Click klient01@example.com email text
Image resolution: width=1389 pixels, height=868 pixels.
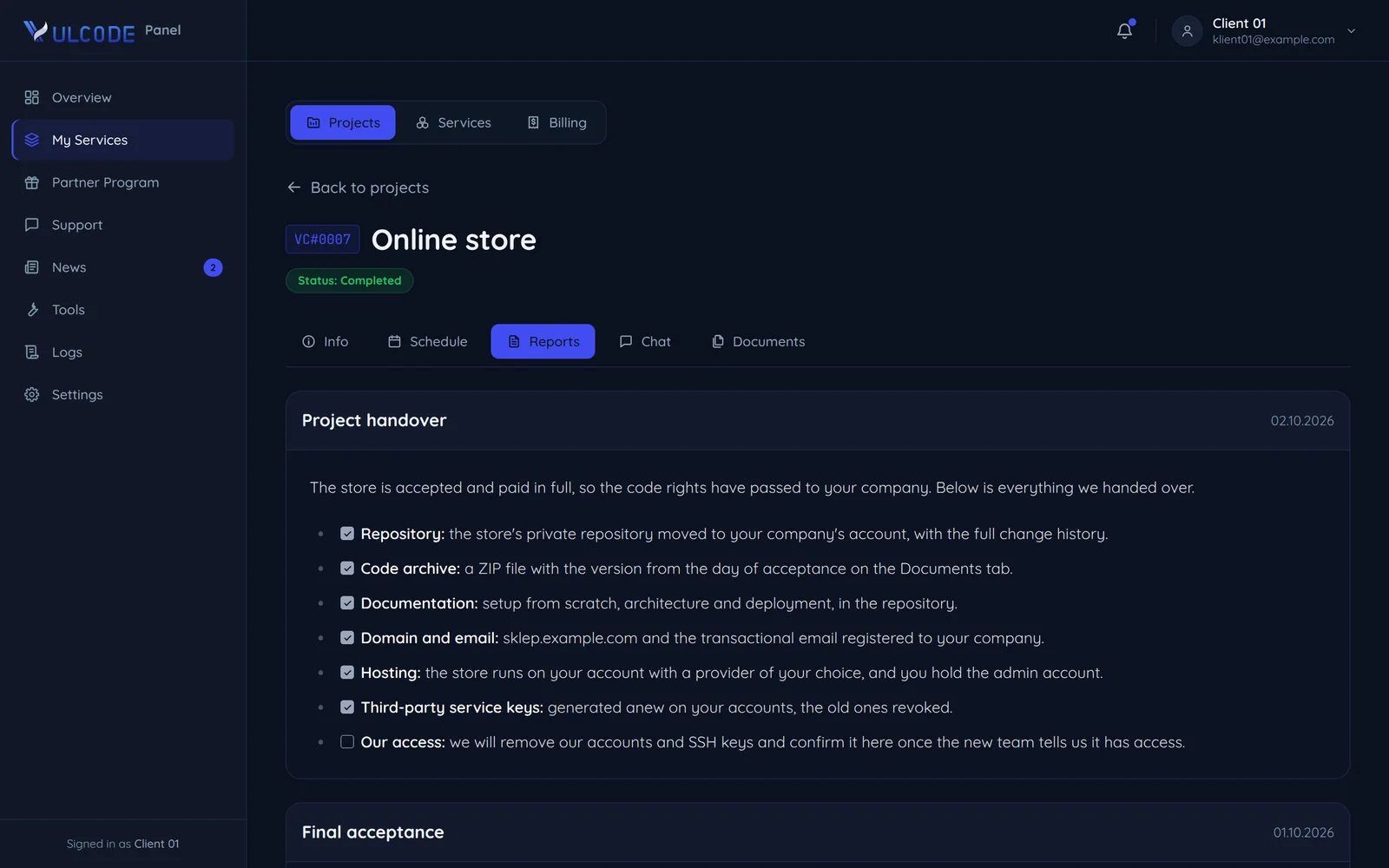click(1274, 40)
